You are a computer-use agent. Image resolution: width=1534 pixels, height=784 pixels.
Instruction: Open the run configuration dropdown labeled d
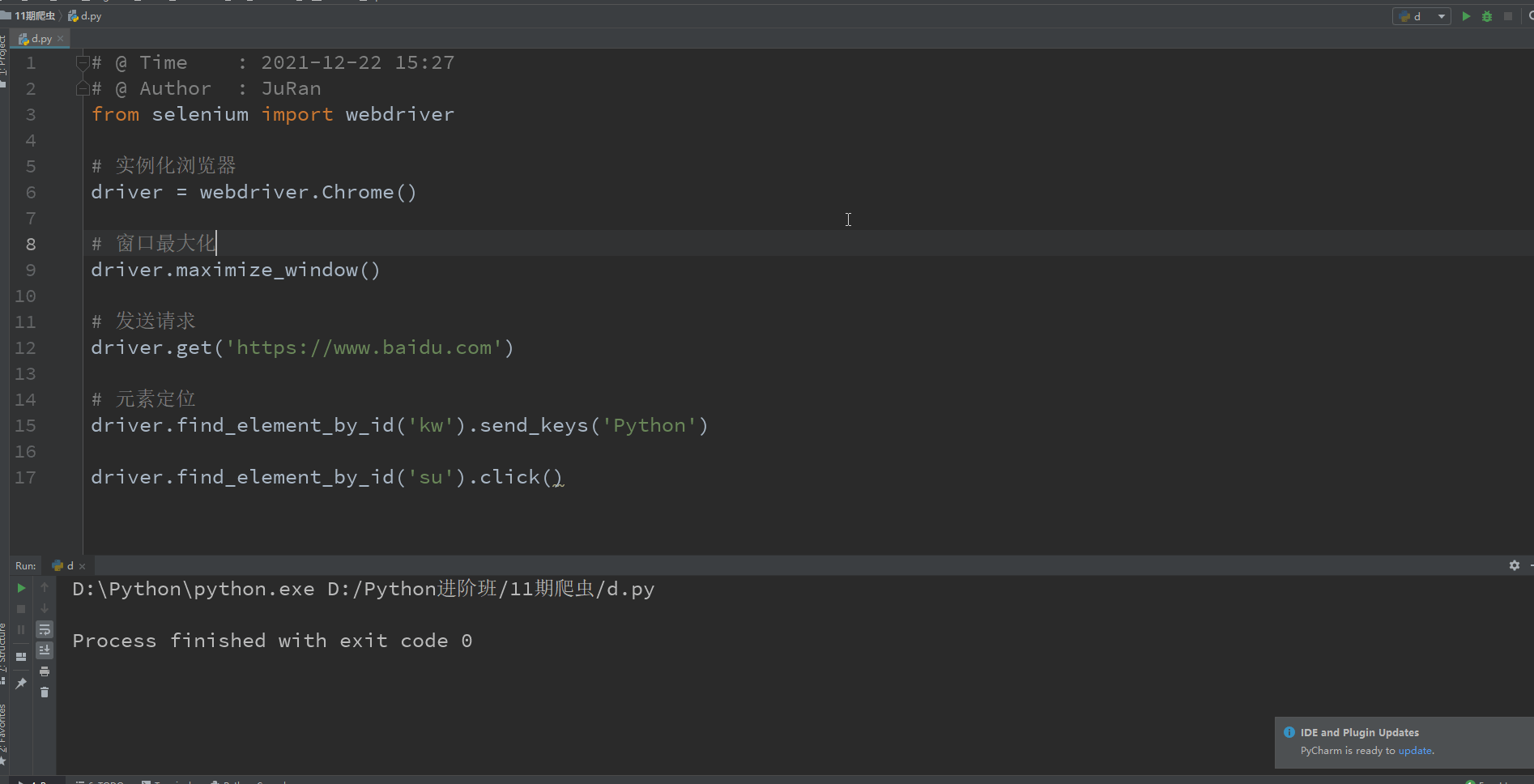pos(1421,16)
